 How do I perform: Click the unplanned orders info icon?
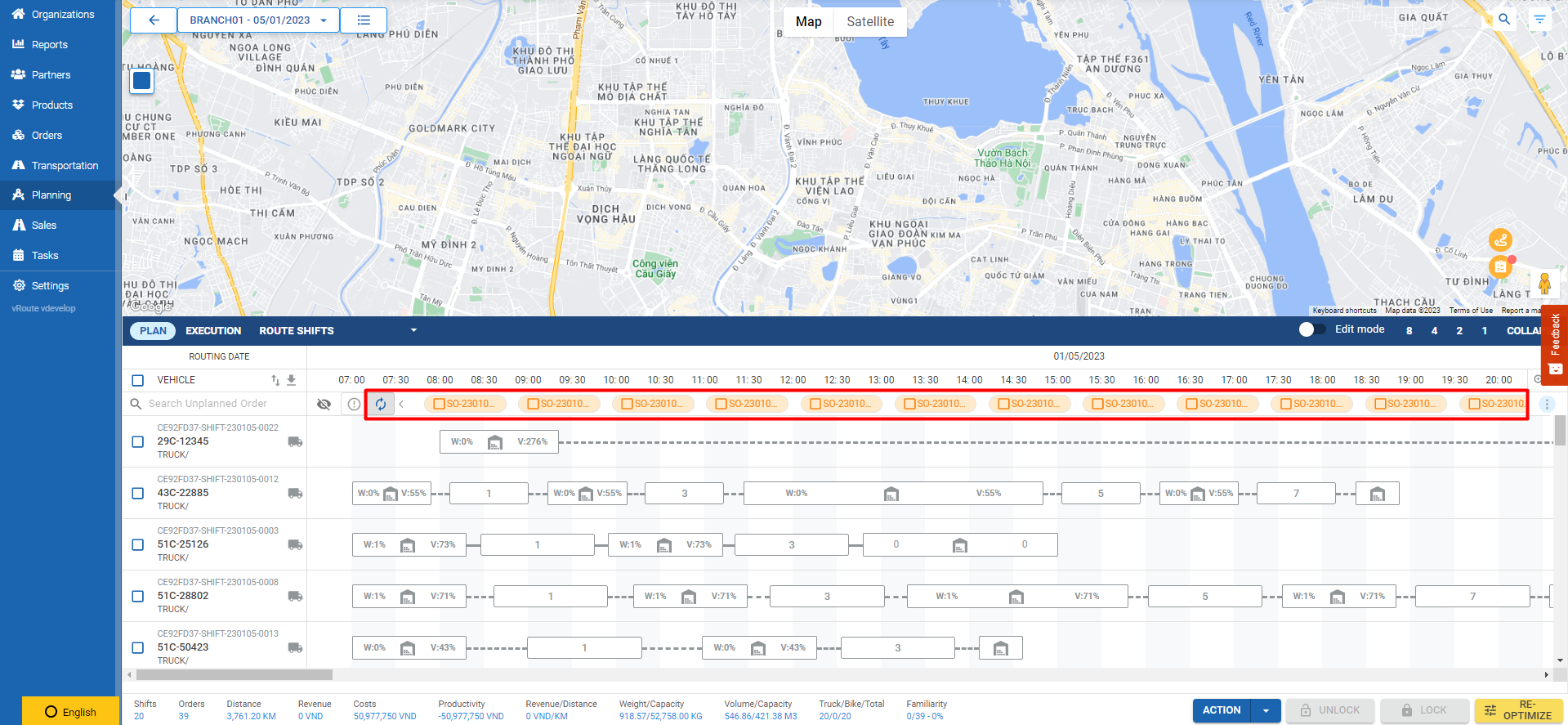pyautogui.click(x=354, y=404)
